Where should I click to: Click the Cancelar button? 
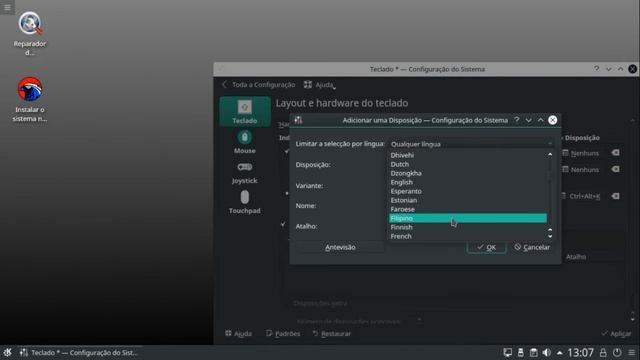click(x=532, y=247)
